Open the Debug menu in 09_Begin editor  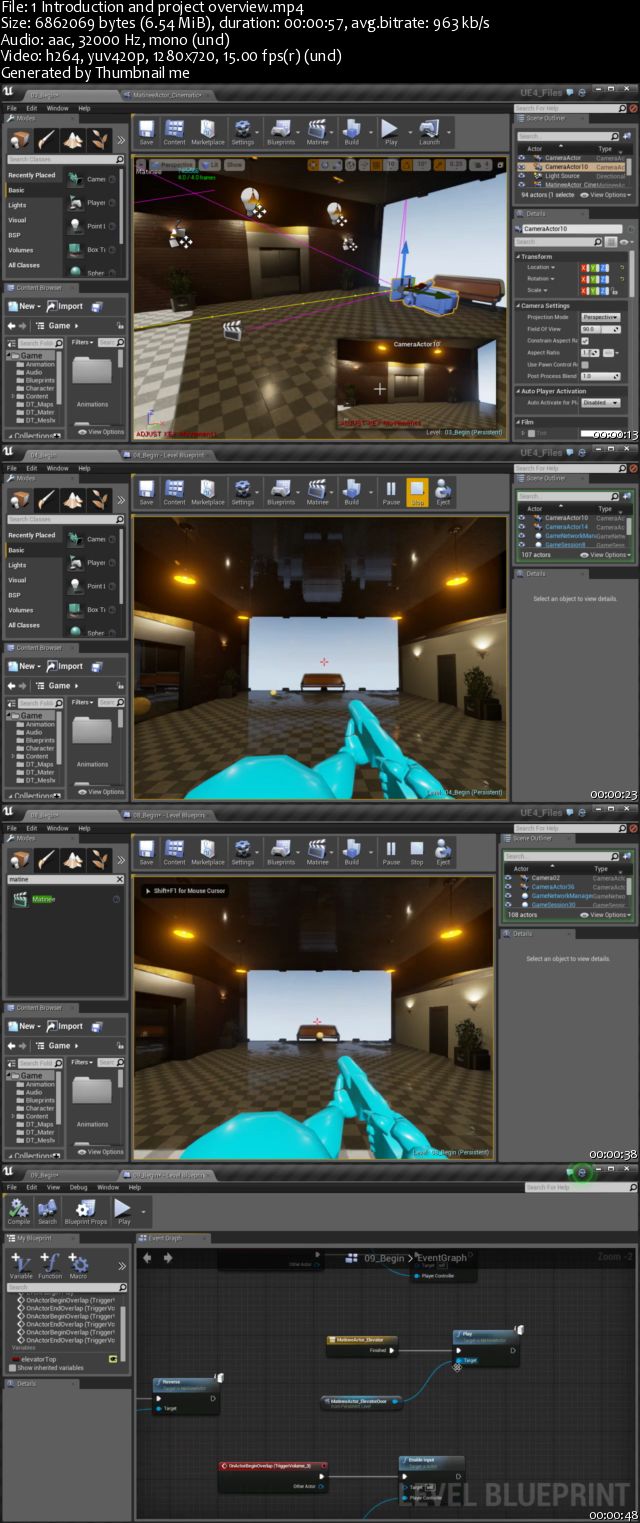click(x=78, y=1187)
